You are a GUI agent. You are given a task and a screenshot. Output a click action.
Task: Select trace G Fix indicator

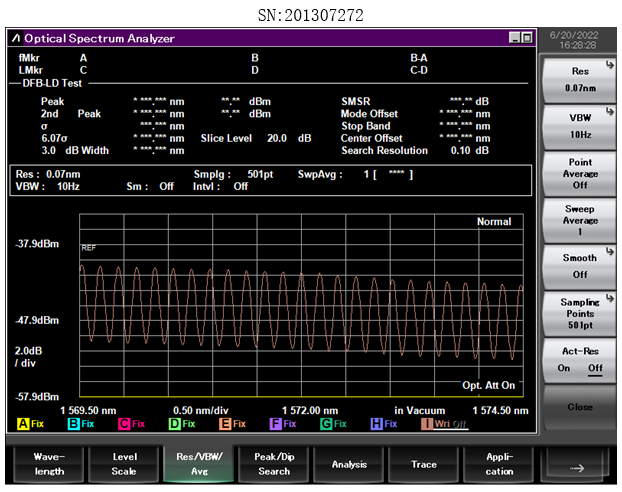coord(333,424)
